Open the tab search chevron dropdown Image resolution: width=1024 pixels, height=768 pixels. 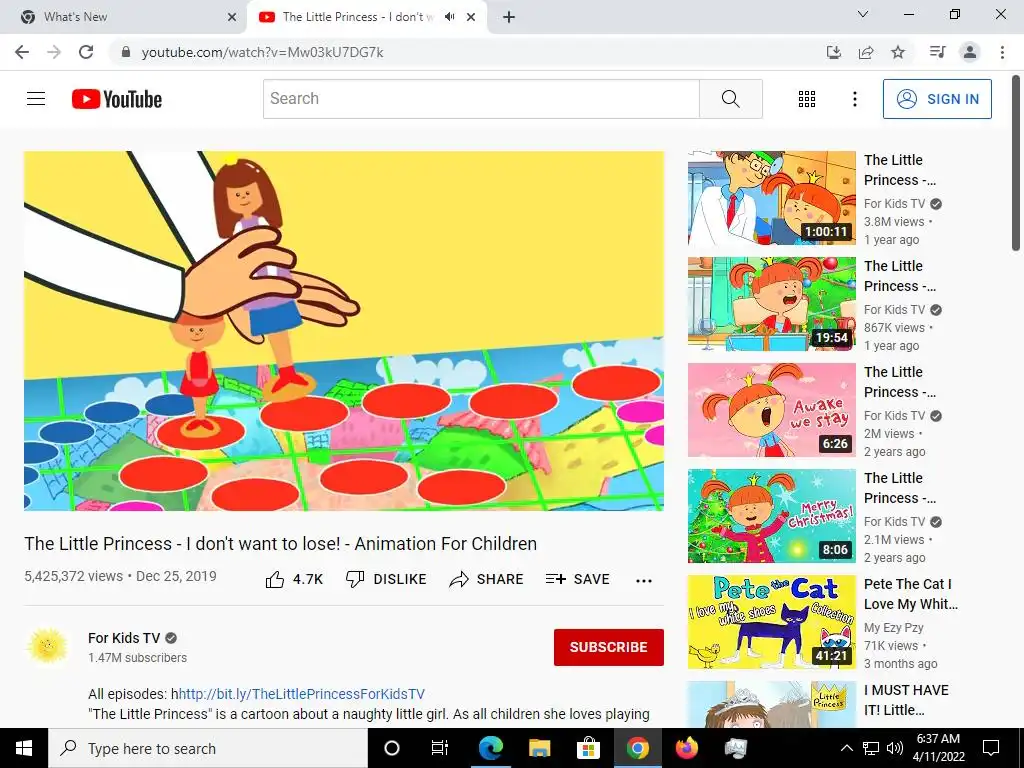863,14
